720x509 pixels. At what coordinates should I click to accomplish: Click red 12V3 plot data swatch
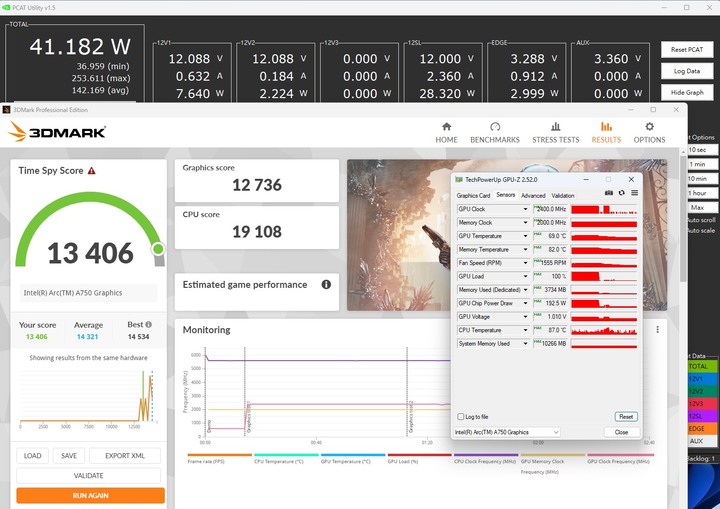tap(702, 403)
